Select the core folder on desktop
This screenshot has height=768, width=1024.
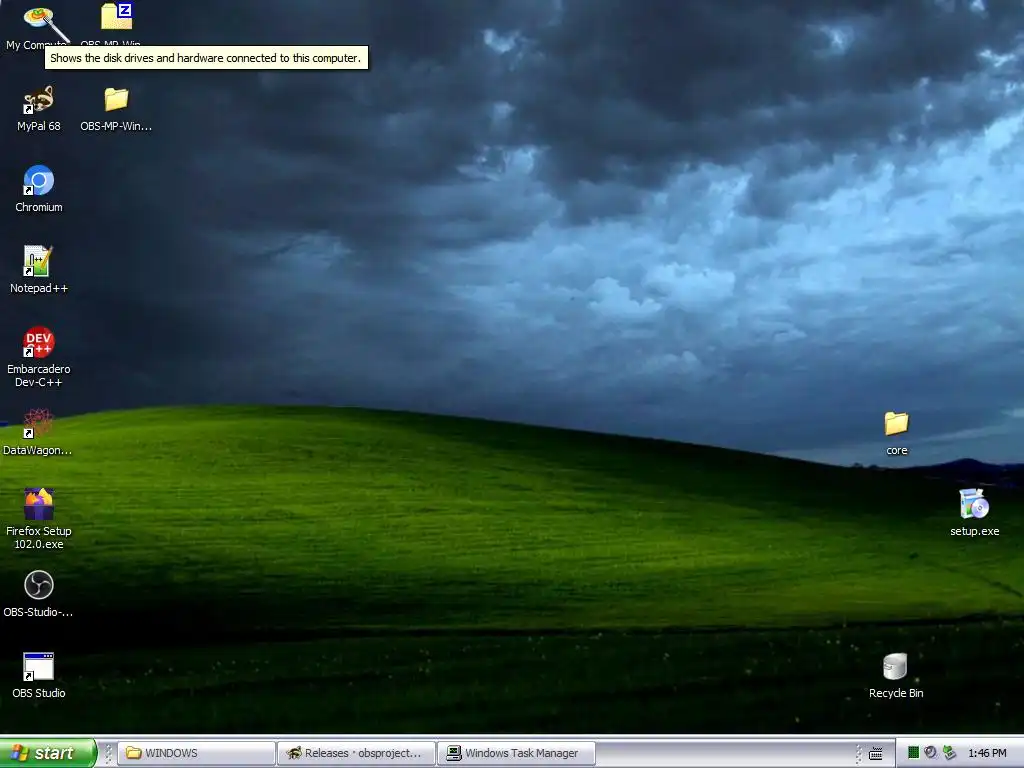coord(897,423)
